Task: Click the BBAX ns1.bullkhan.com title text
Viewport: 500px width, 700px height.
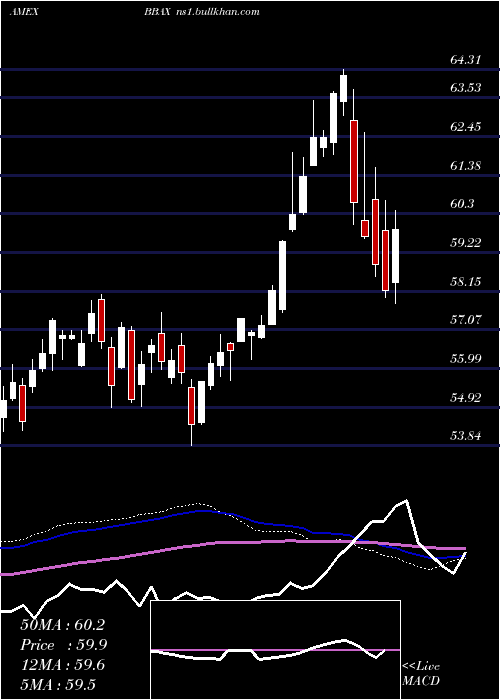Action: pyautogui.click(x=201, y=12)
